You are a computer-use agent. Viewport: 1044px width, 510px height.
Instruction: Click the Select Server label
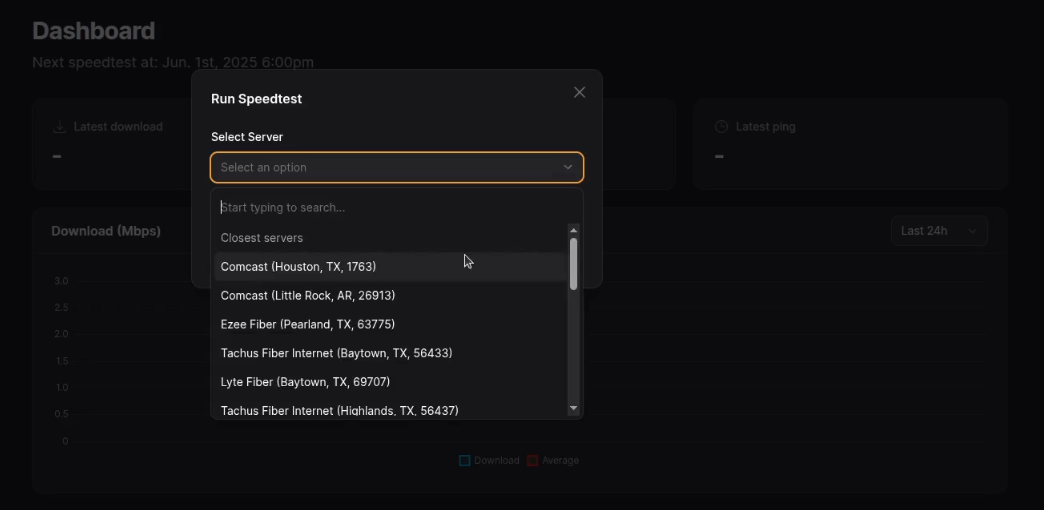[247, 136]
